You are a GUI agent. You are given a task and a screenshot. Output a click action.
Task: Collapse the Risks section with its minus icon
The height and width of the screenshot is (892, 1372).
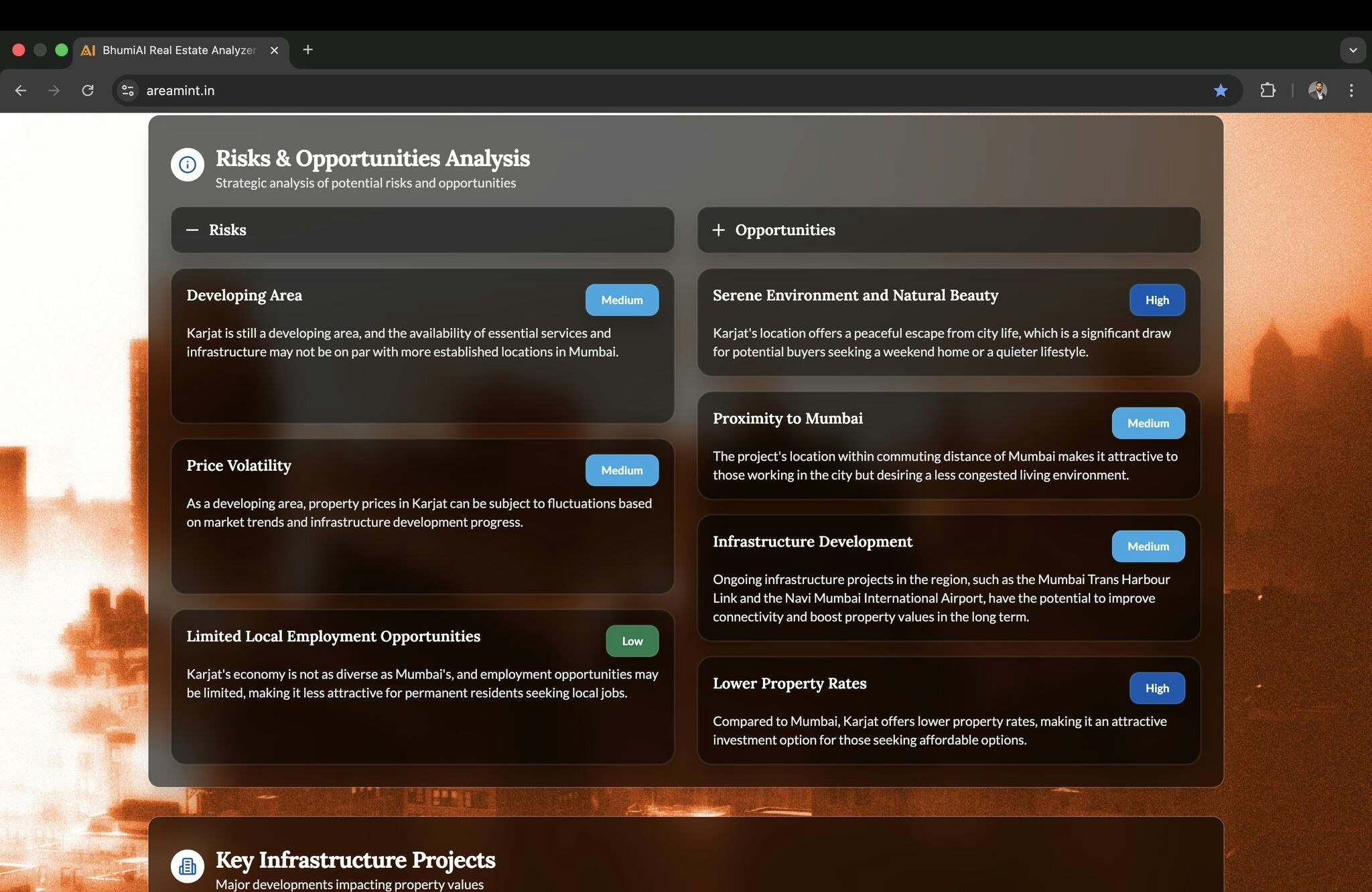pos(192,230)
